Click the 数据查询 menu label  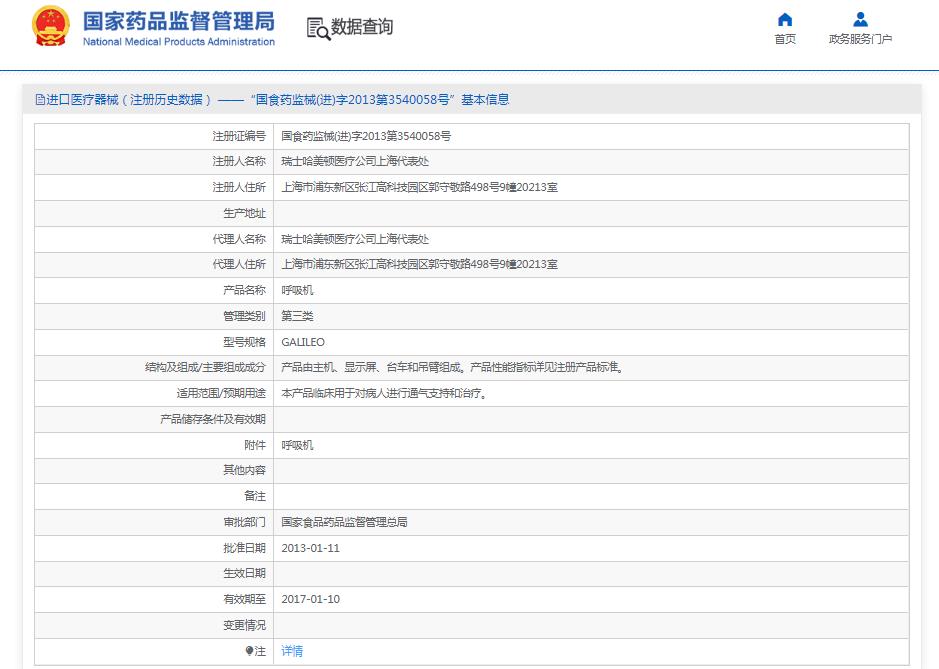(x=361, y=28)
